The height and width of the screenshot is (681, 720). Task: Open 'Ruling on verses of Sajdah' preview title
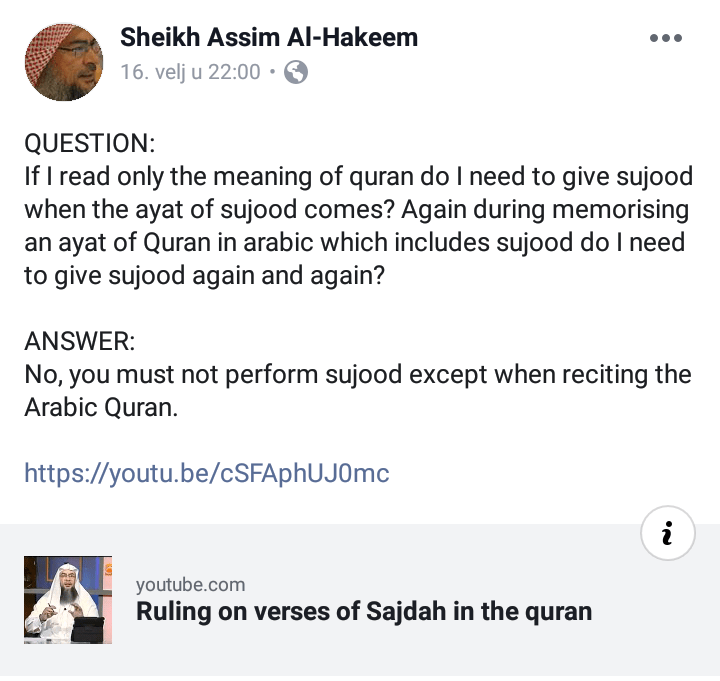(x=364, y=611)
